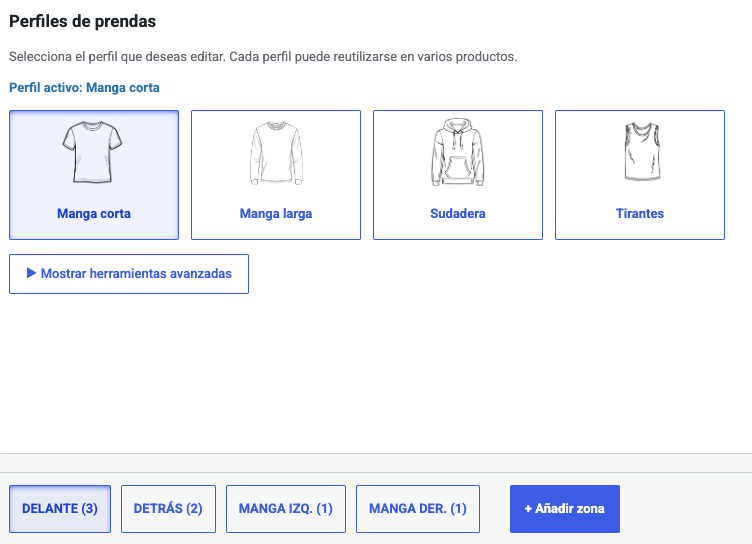Click the profile selection description sentence
The width and height of the screenshot is (752, 544).
coord(263,57)
